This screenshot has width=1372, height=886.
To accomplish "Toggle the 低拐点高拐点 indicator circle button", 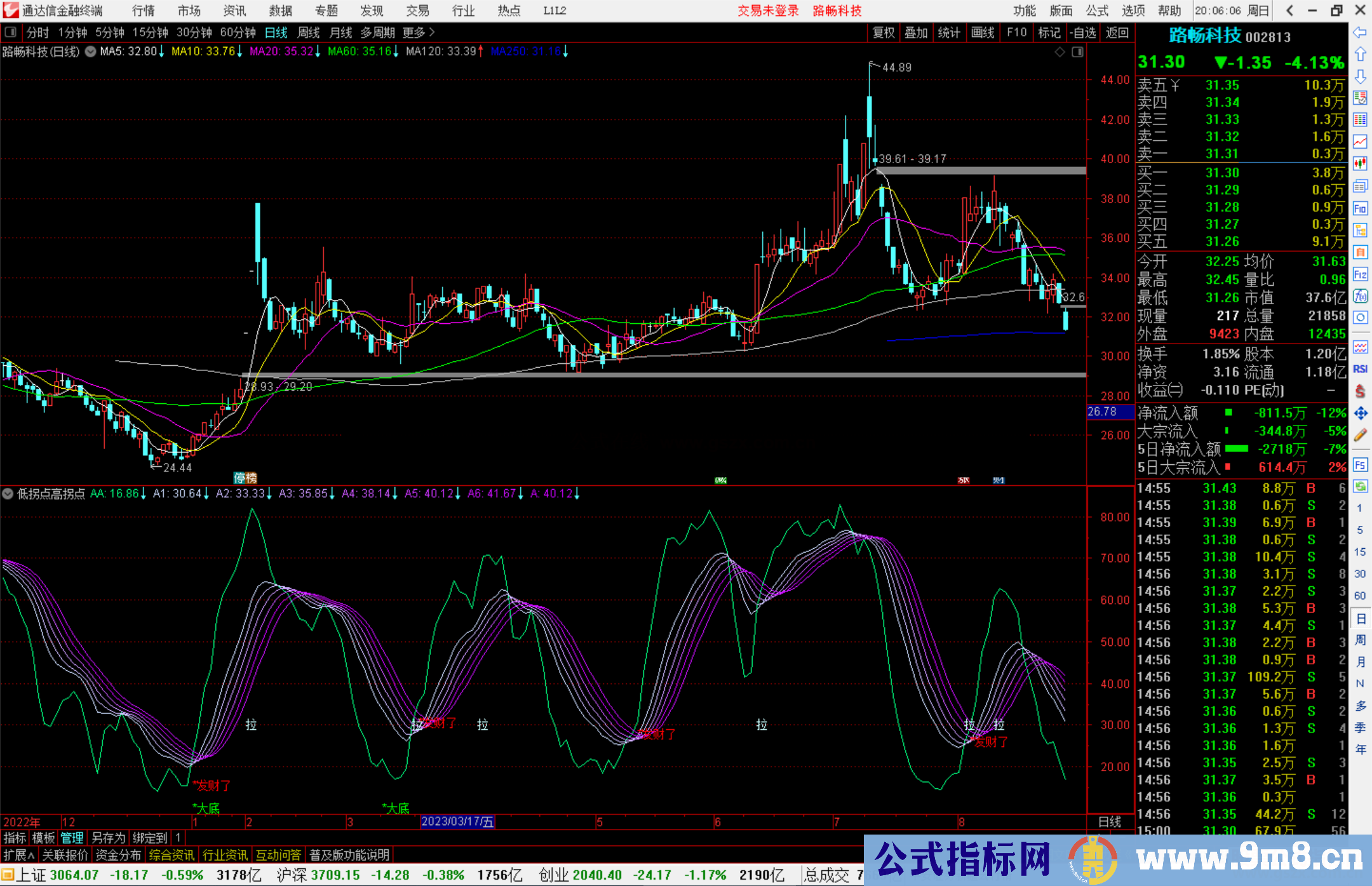I will (8, 493).
